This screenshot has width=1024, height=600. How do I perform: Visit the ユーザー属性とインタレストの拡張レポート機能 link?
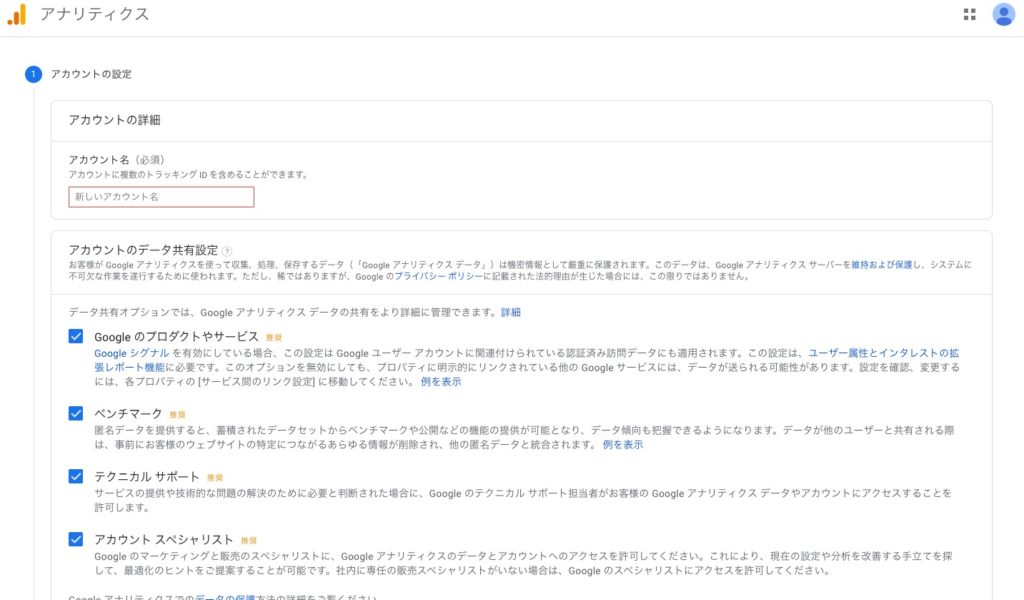pyautogui.click(x=884, y=353)
